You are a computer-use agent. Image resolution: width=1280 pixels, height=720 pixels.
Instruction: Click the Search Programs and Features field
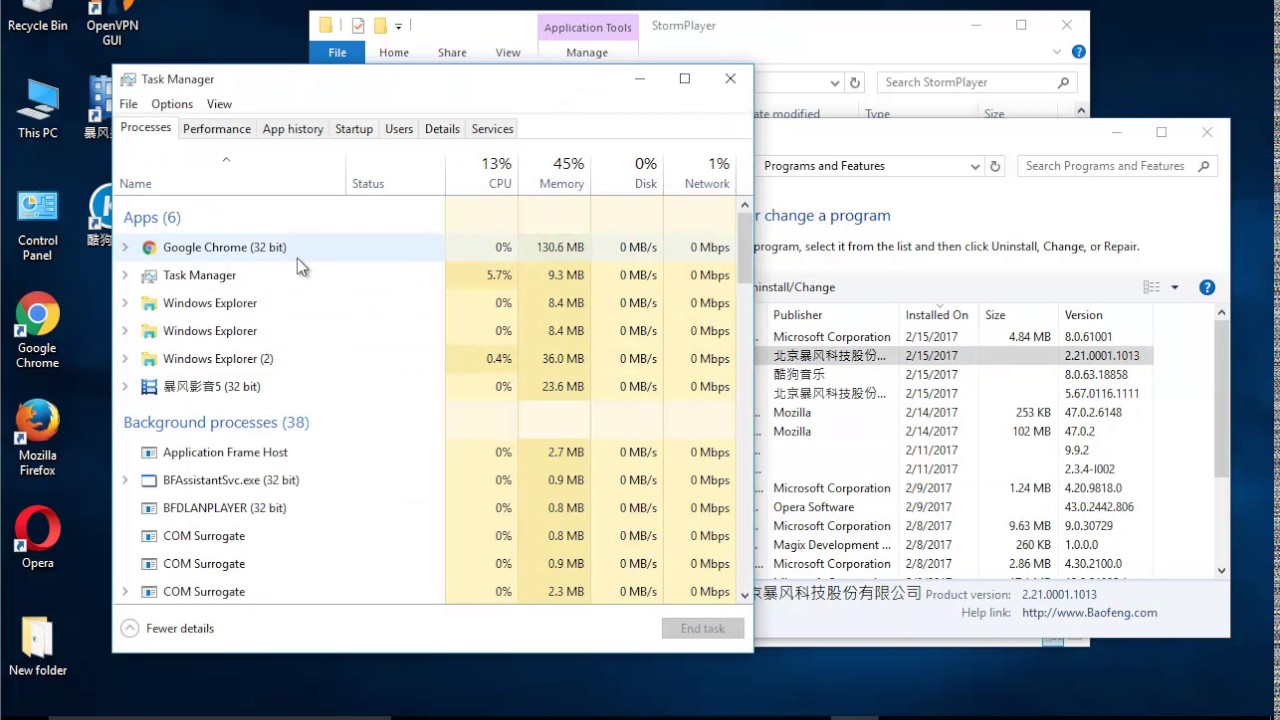(x=1117, y=166)
